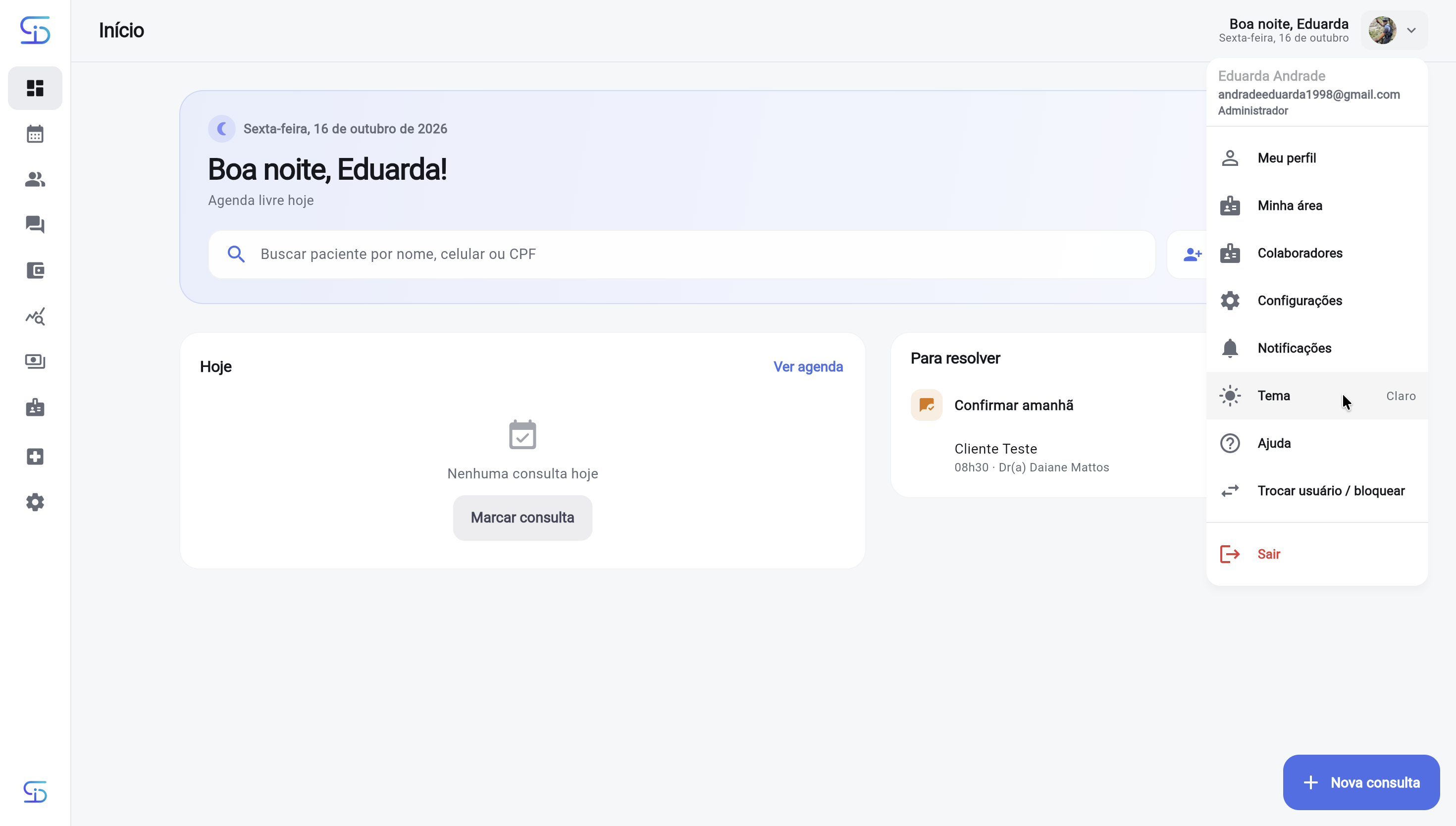Click the app logo at top of sidebar
Viewport: 1456px width, 826px height.
point(35,30)
